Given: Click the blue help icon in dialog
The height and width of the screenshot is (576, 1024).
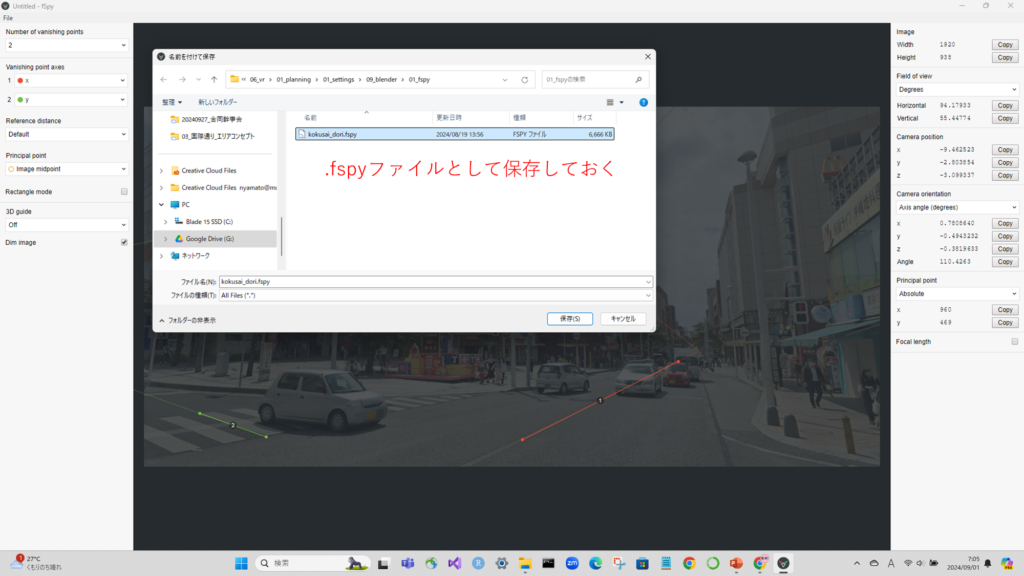Looking at the screenshot, I should tap(643, 102).
